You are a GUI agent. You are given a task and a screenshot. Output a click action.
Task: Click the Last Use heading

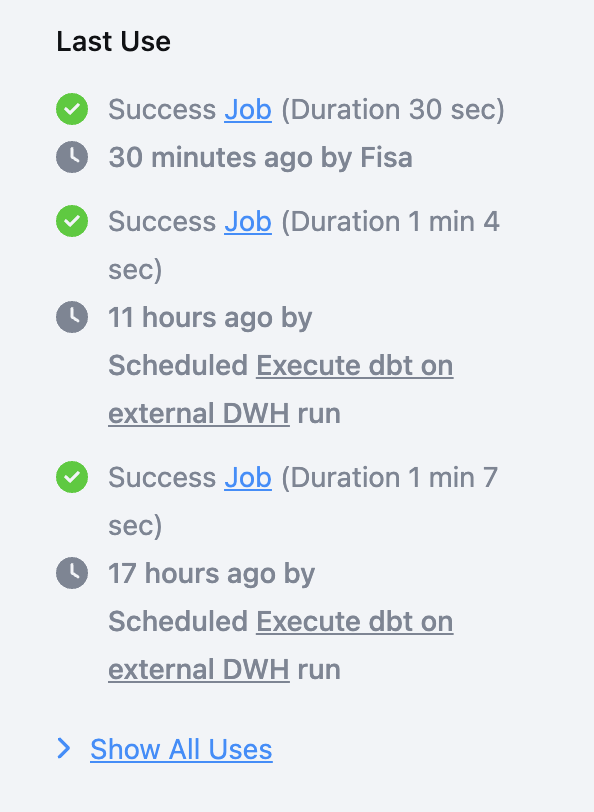tap(113, 41)
